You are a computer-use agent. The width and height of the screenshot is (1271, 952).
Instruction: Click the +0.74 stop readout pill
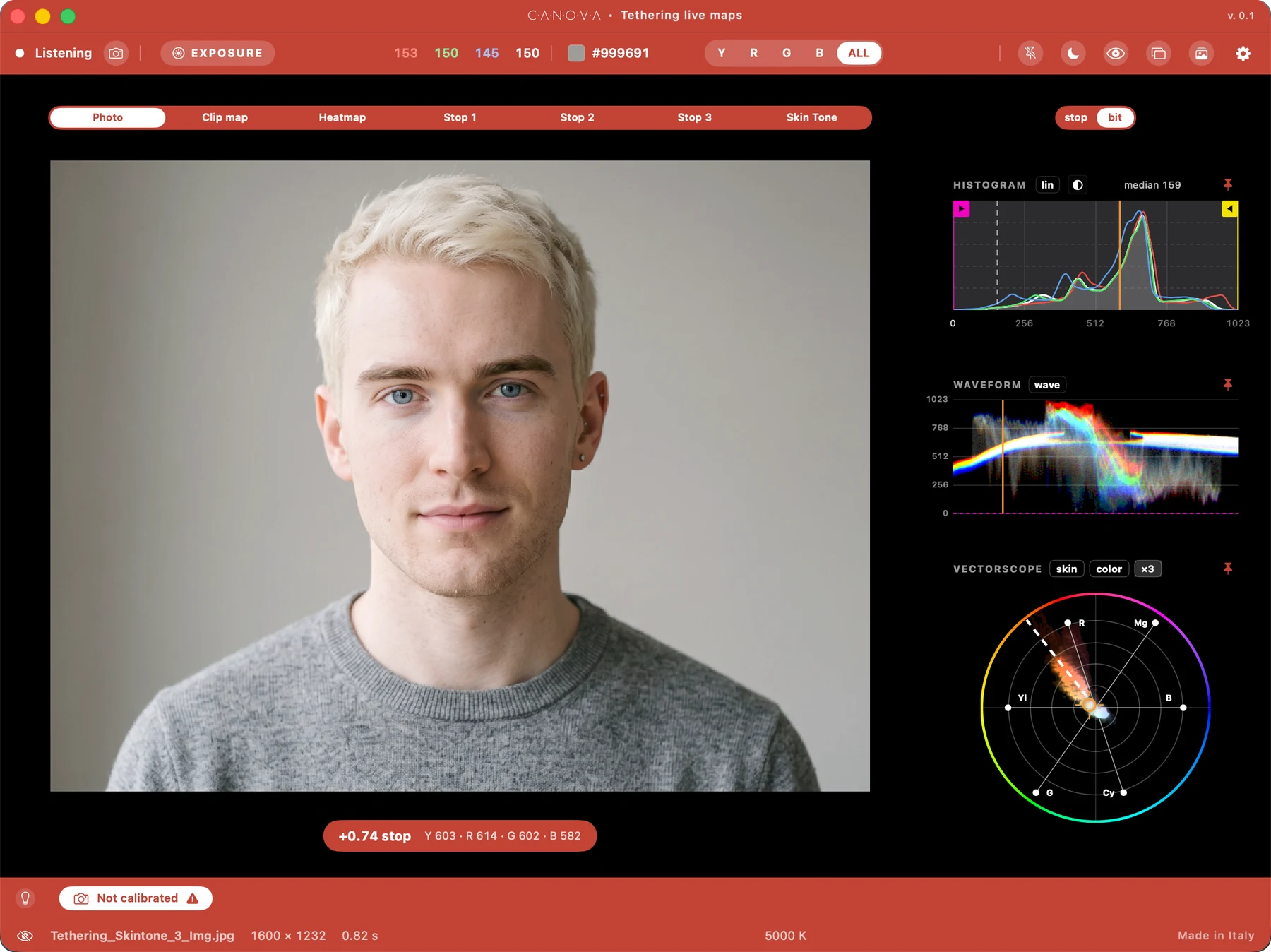[x=460, y=836]
